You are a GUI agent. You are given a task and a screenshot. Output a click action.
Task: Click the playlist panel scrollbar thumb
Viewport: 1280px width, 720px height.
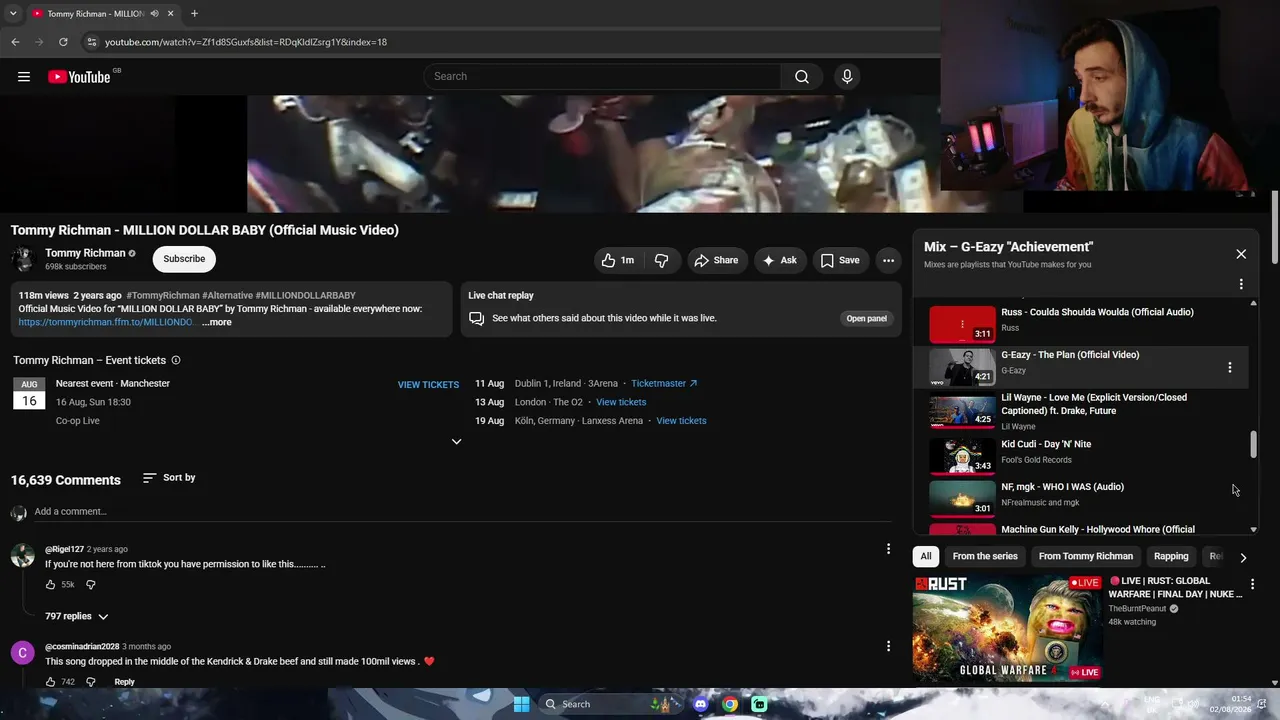coord(1254,445)
